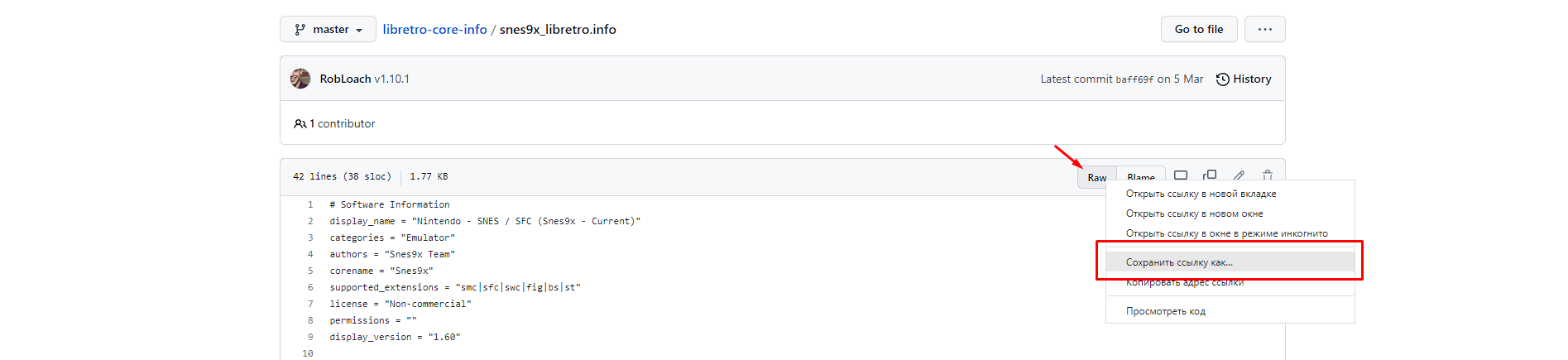Open the baff69f commit hash link

pos(1134,79)
